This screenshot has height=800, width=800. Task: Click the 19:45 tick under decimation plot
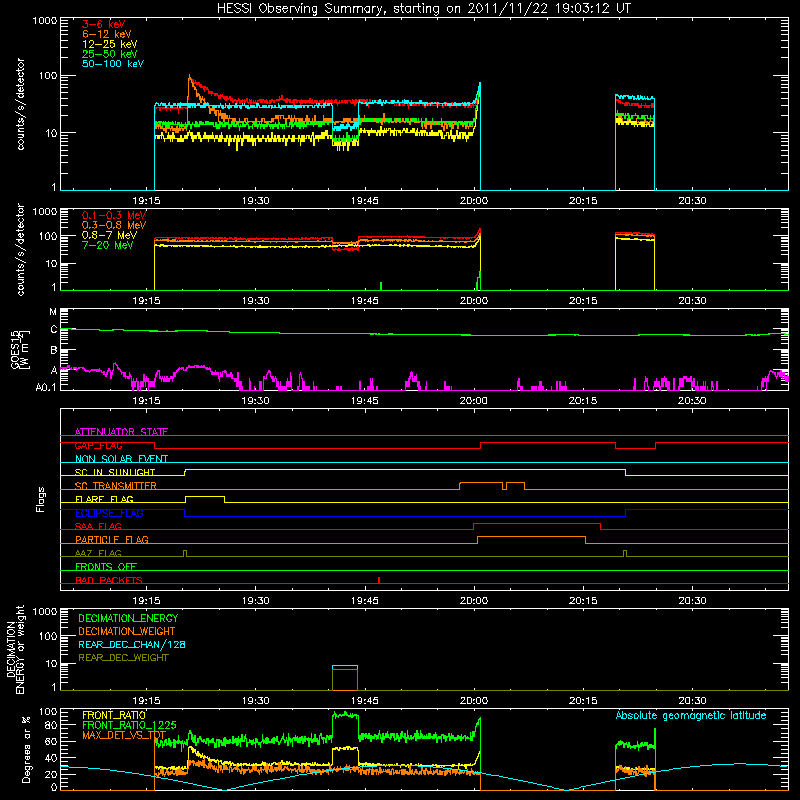click(x=365, y=701)
